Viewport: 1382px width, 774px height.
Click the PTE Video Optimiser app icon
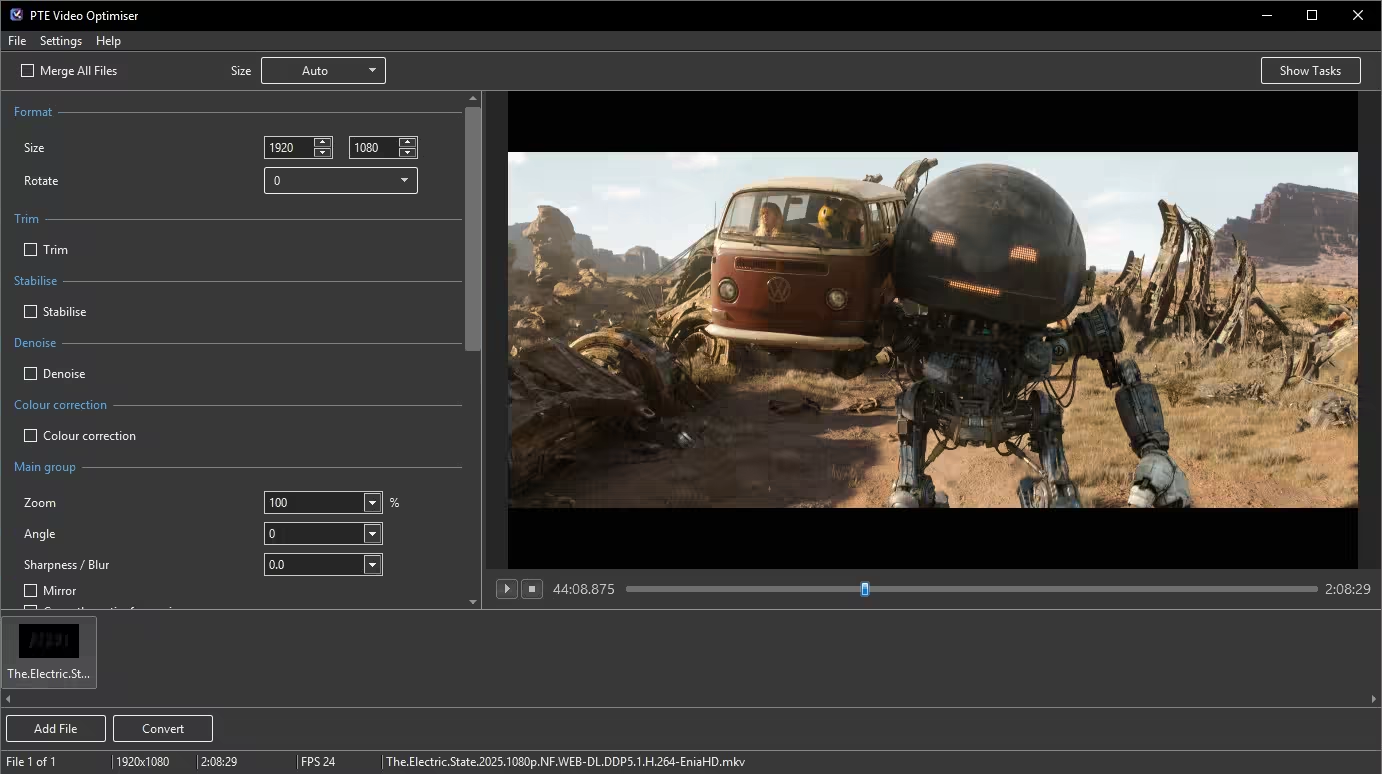[x=15, y=15]
